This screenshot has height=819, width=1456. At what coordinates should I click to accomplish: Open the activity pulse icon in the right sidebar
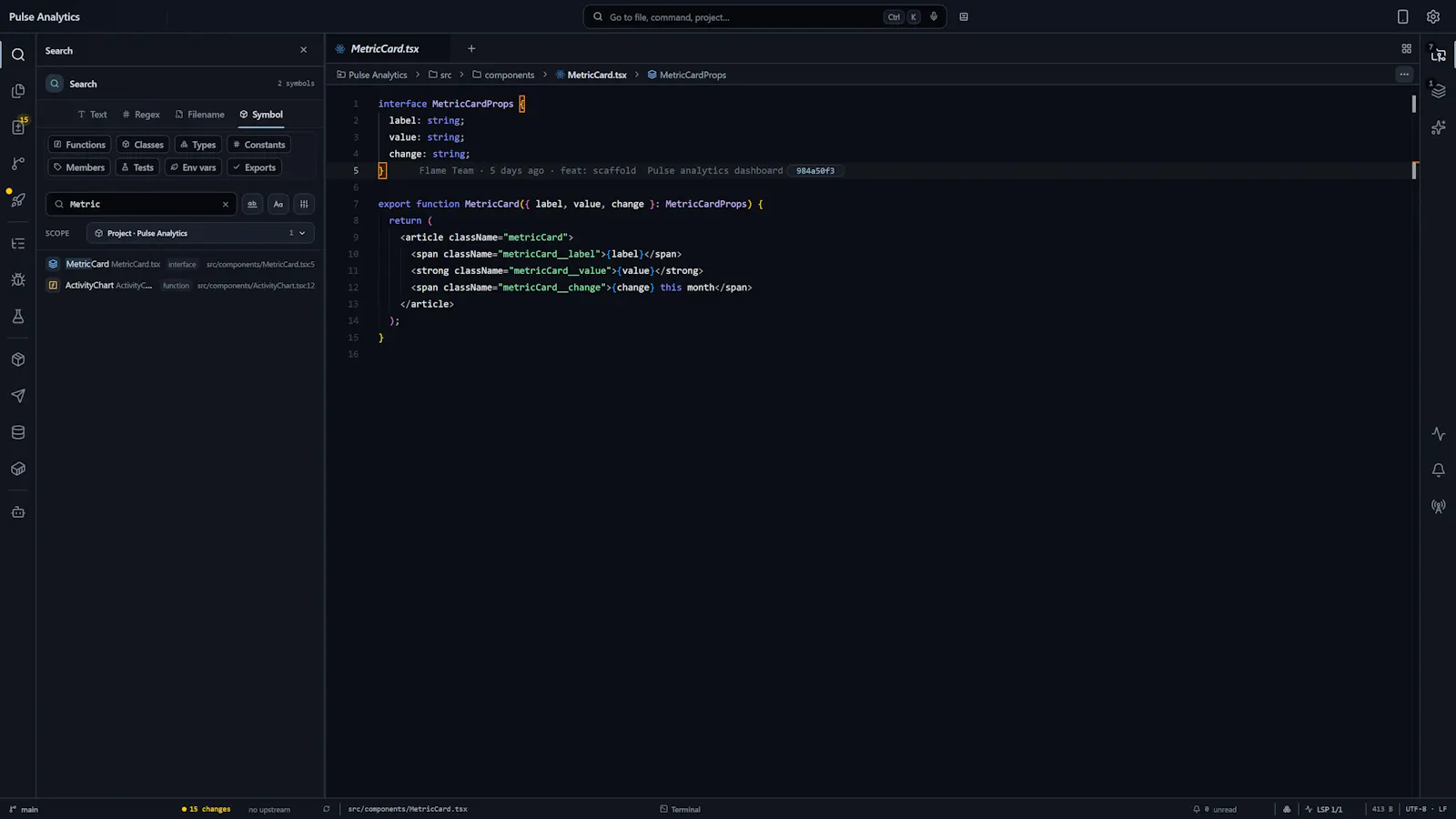coord(1439,434)
